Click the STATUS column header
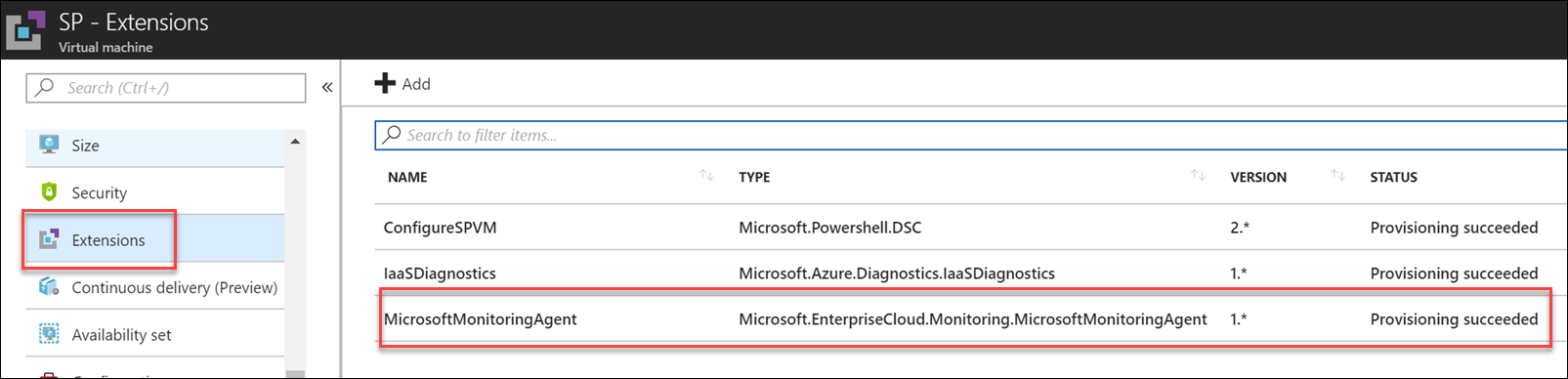Viewport: 1568px width, 379px height. (1393, 177)
